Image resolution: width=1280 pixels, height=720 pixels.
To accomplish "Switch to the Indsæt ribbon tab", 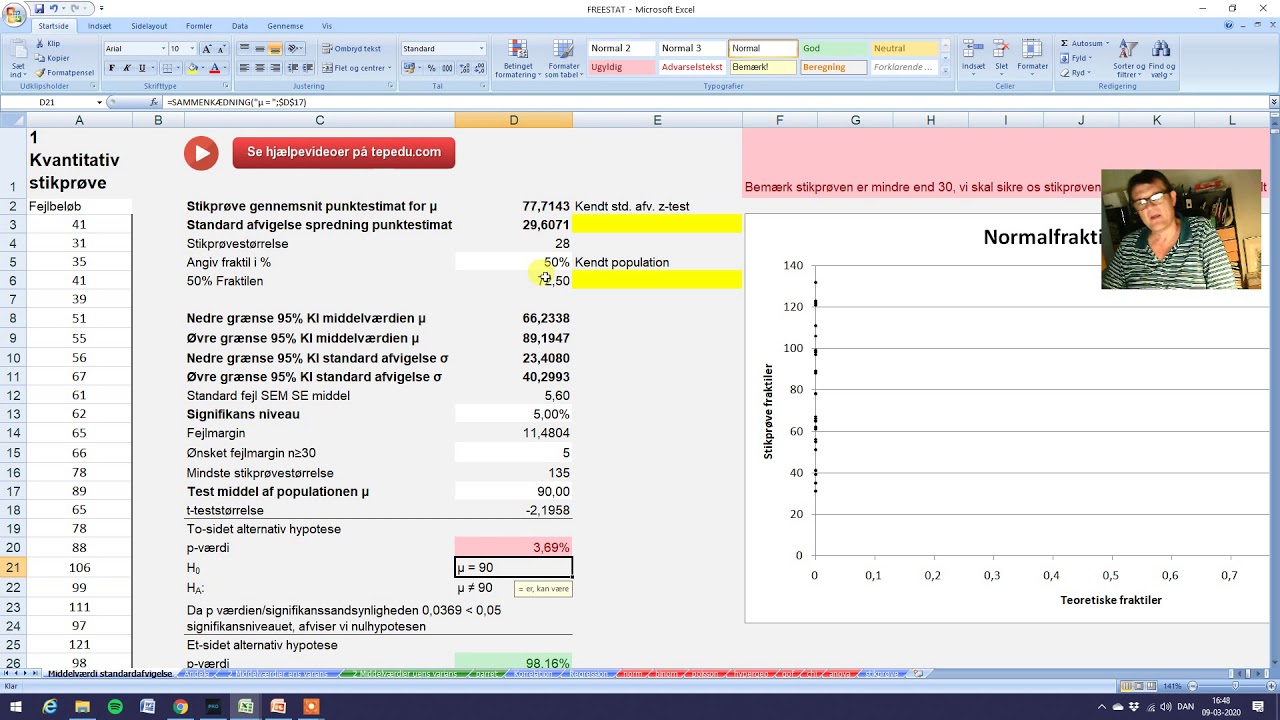I will [99, 26].
